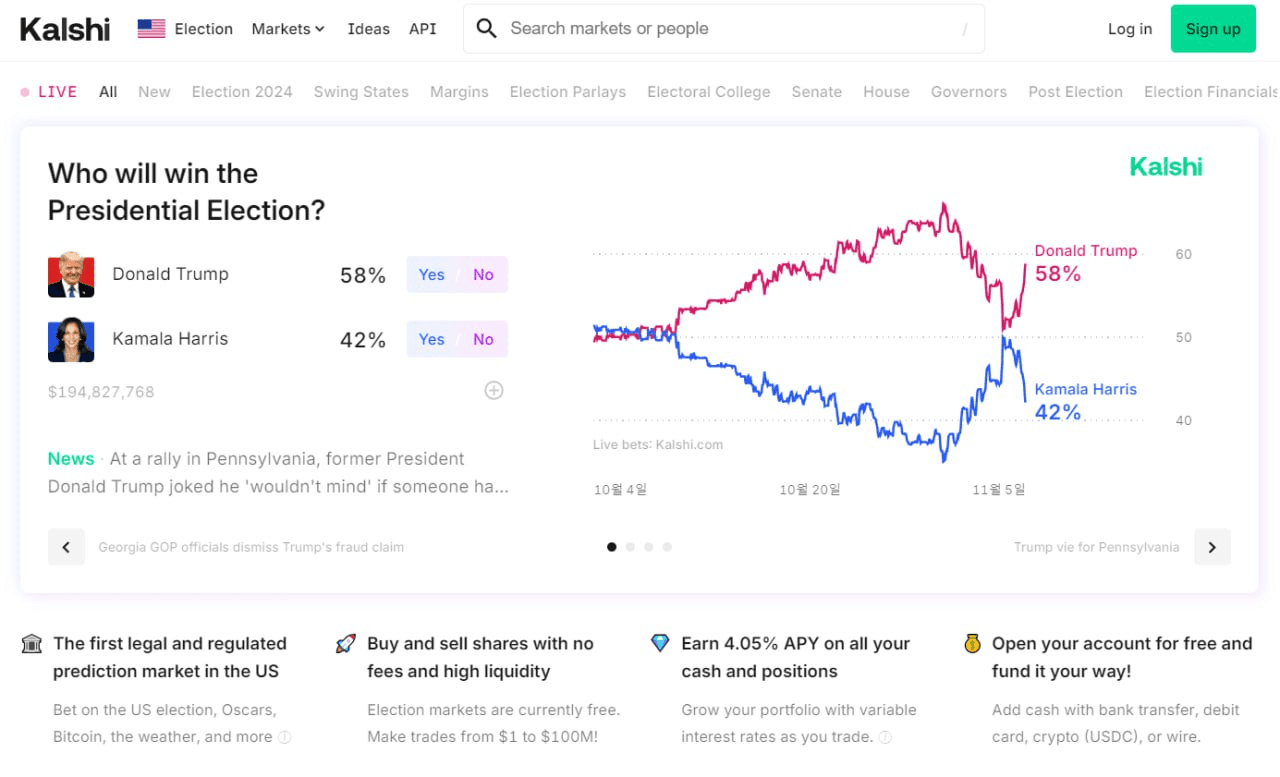Click the $194,827,768 volume figure
The image size is (1280, 777).
(101, 392)
